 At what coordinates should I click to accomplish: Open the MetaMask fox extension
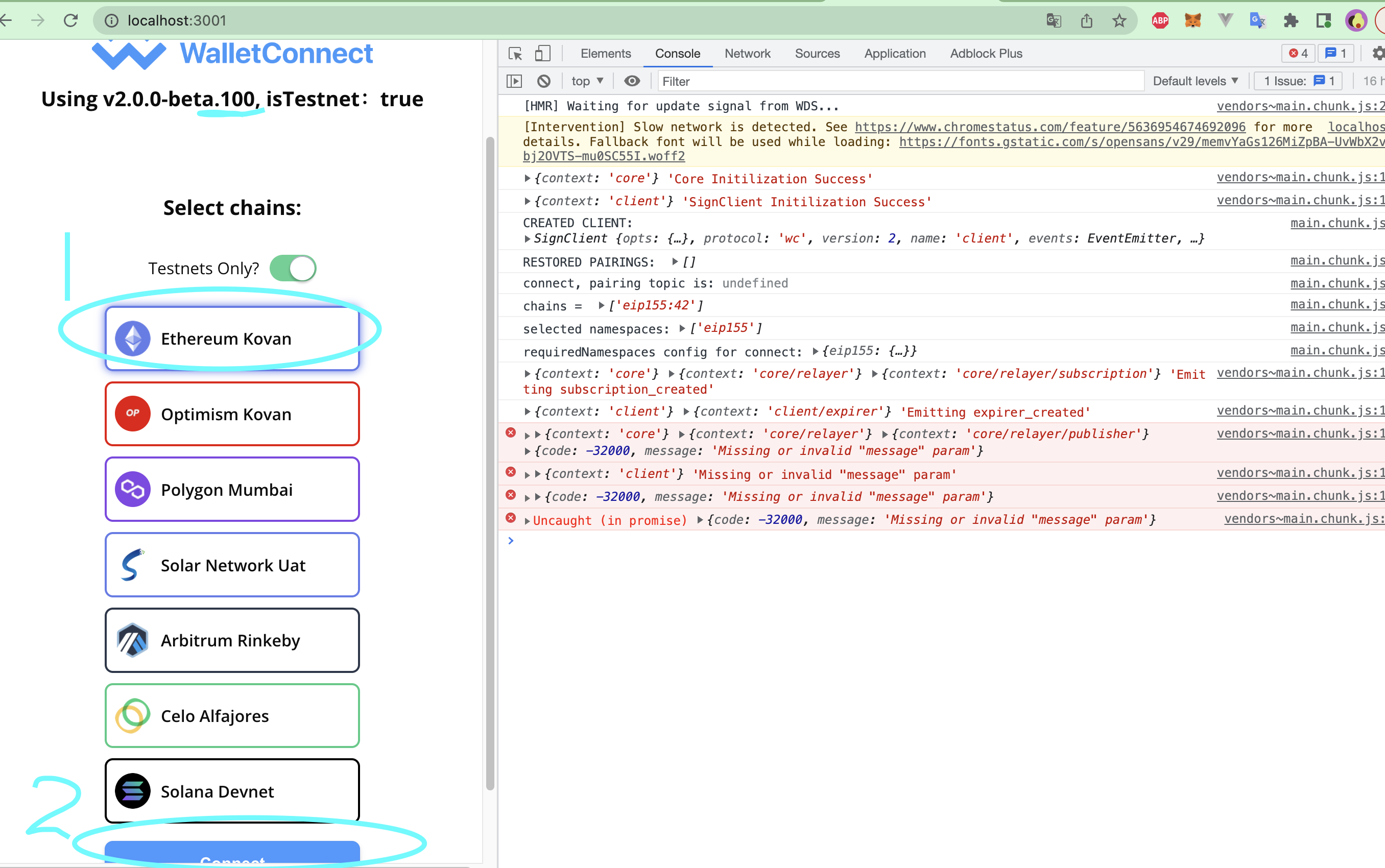click(x=1192, y=20)
